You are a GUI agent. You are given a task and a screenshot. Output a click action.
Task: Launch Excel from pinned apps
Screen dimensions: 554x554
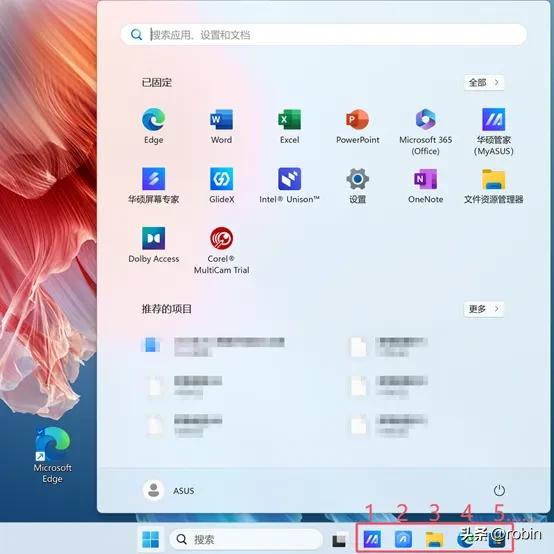tap(289, 126)
